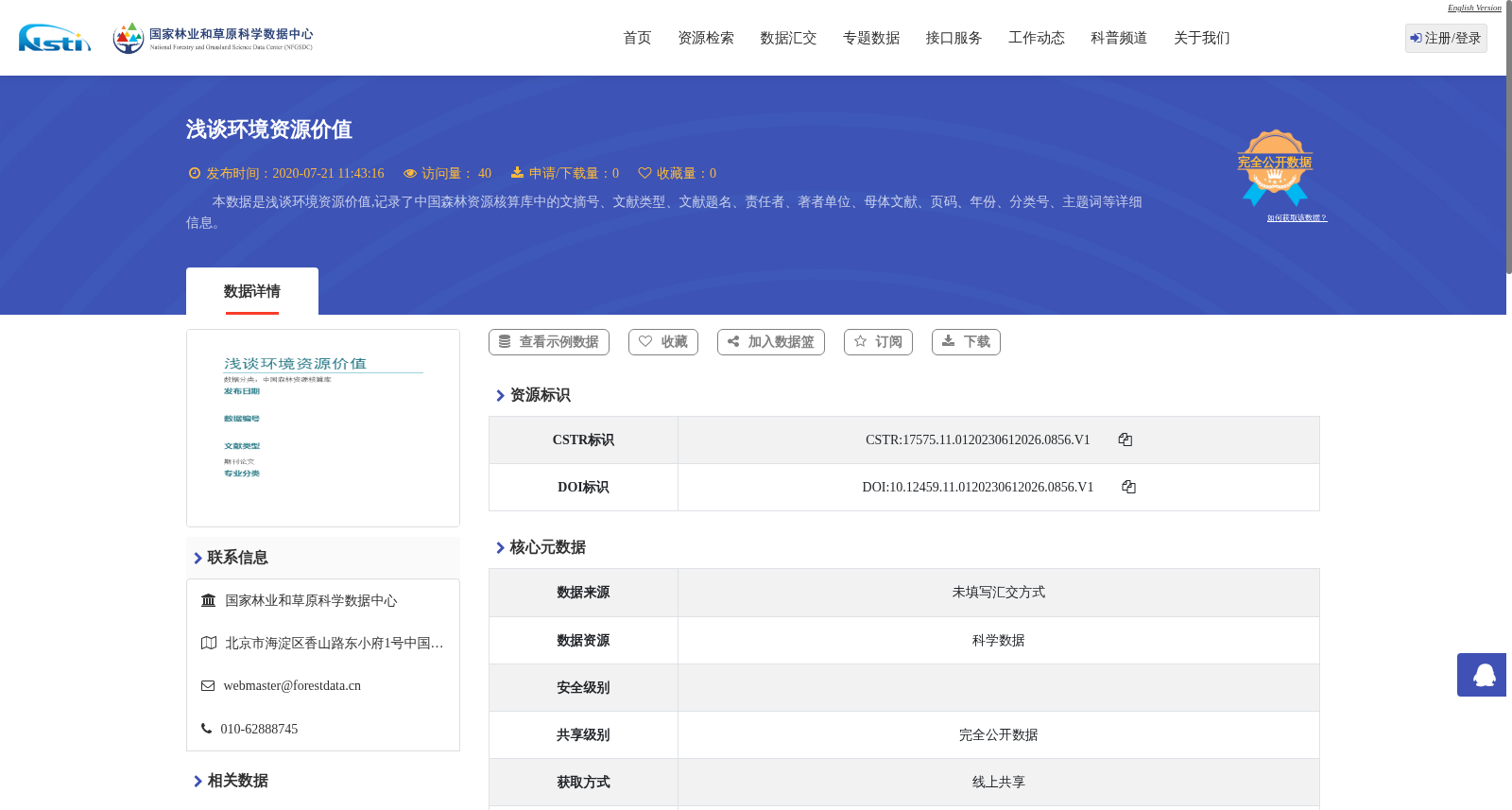The width and height of the screenshot is (1512, 810).
Task: Click the 完全公开数据 table cell
Action: click(x=999, y=734)
